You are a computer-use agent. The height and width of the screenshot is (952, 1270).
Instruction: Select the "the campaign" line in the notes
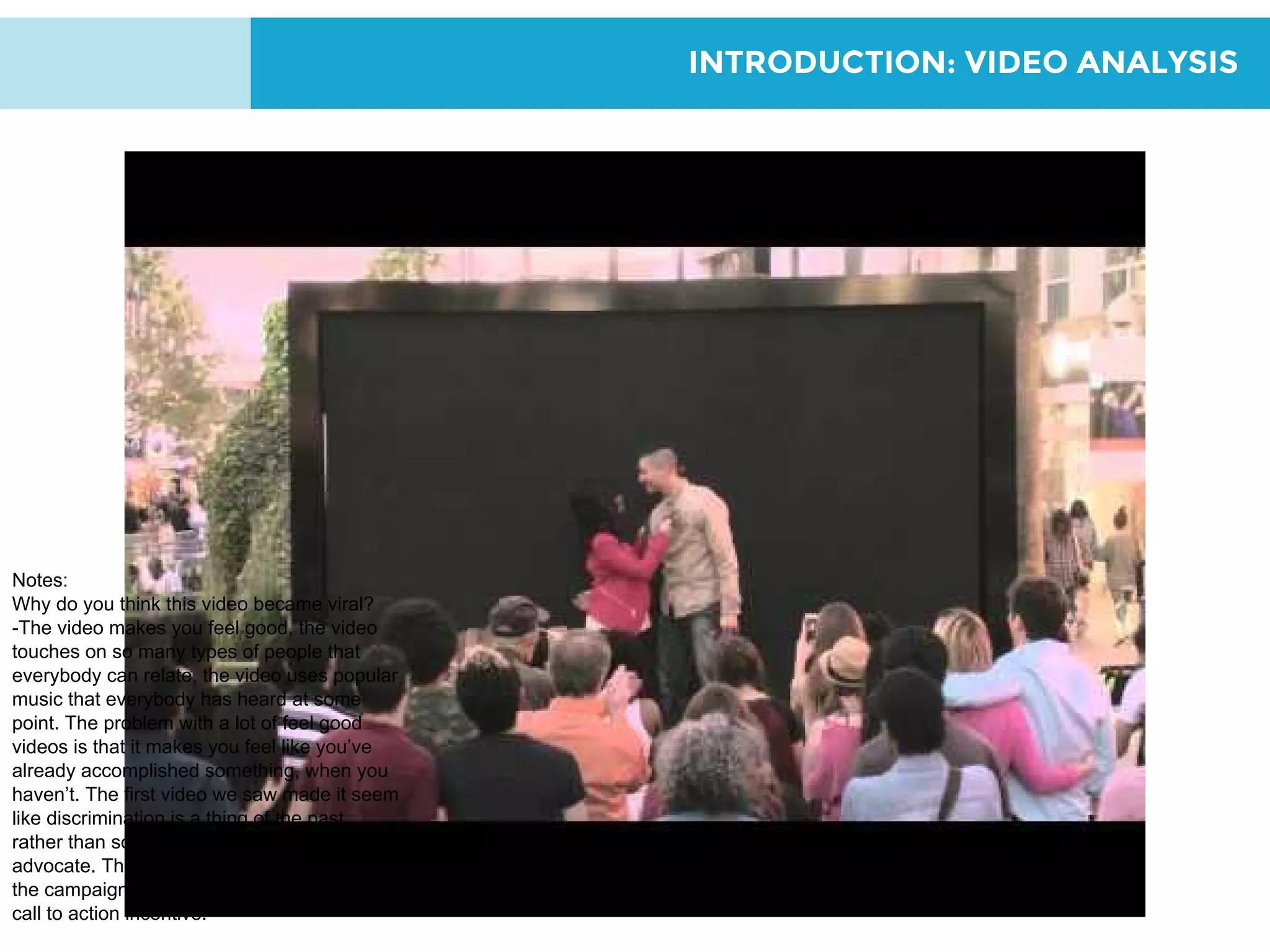point(68,890)
